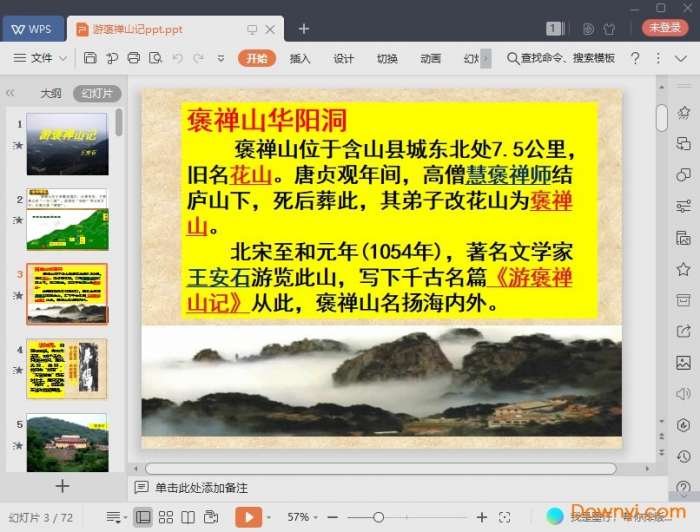
Task: Select slide 1 thumbnail
Action: click(x=67, y=144)
